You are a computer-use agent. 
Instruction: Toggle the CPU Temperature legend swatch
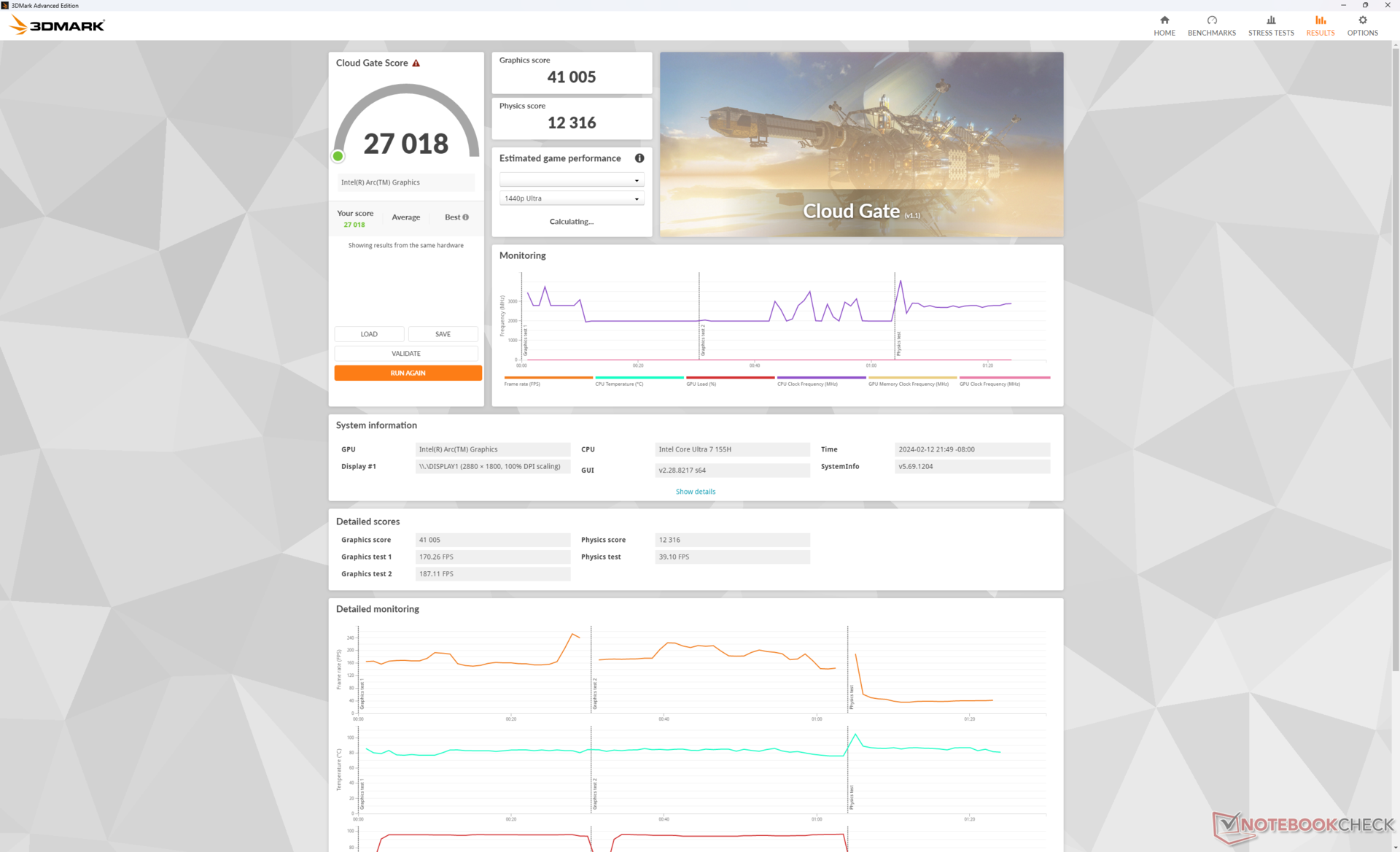point(639,377)
